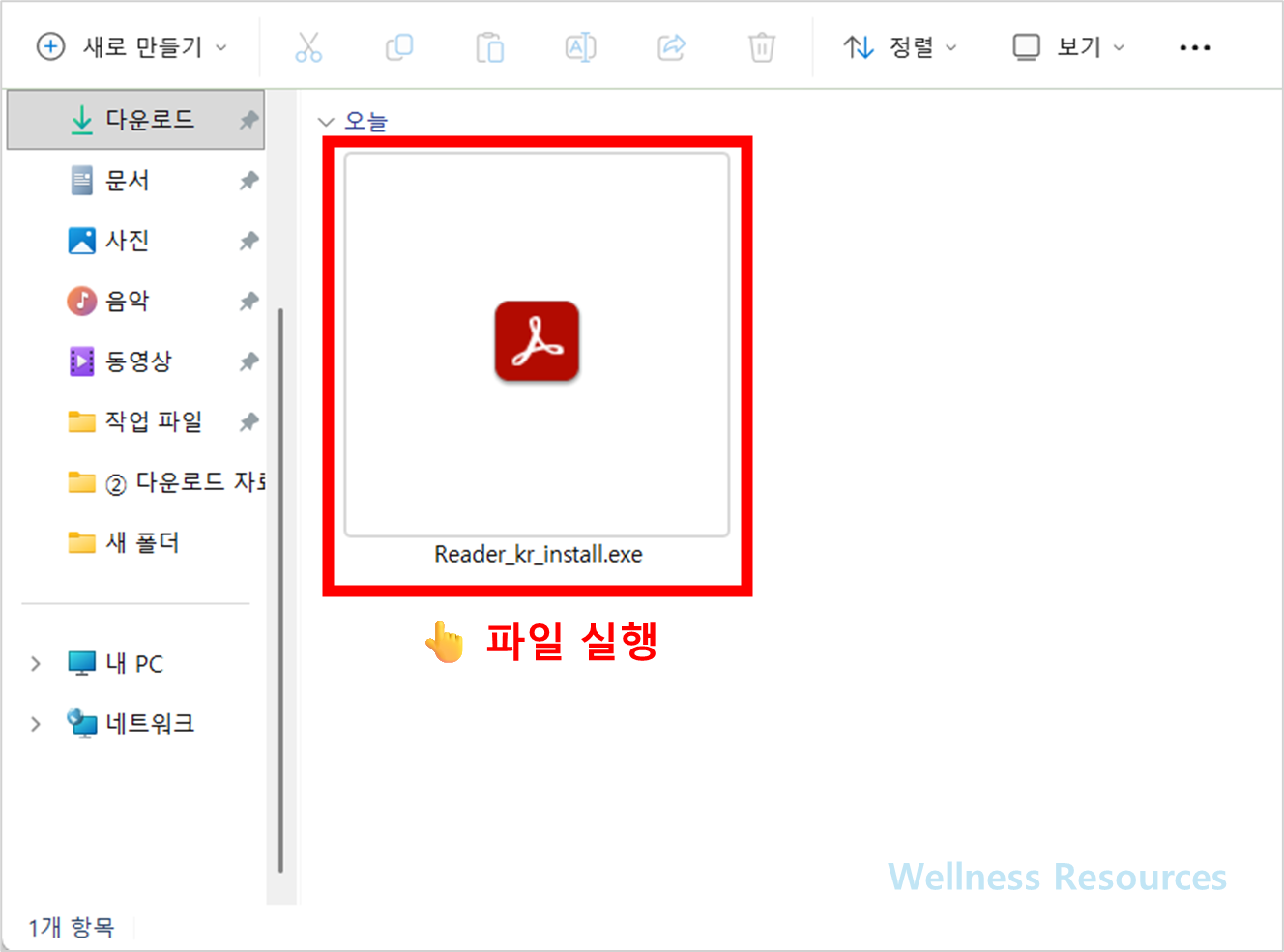Click the pin icon beside 문서
The height and width of the screenshot is (952, 1284).
pos(248,180)
